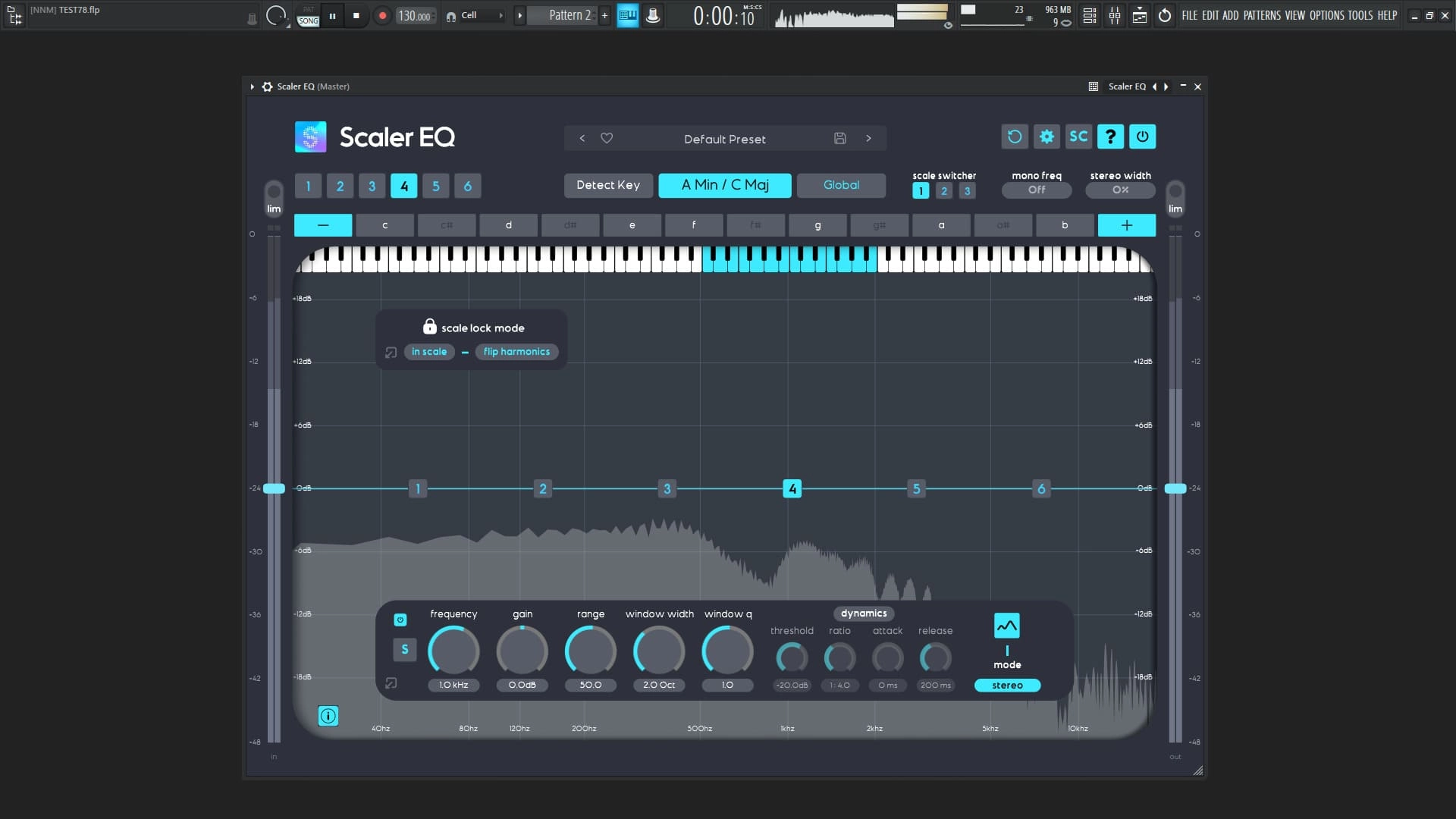Save the preset using disk icon

coord(839,139)
